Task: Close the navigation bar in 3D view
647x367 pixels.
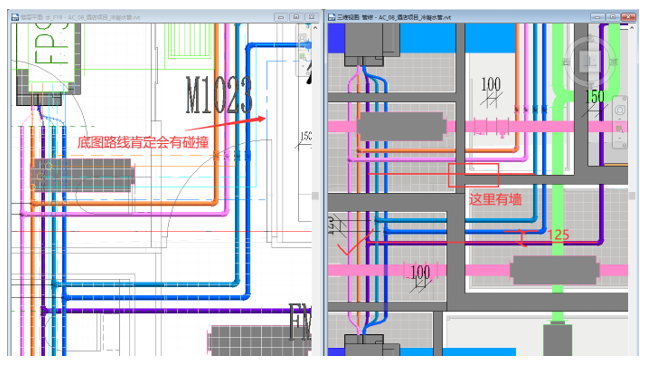Action: click(x=624, y=99)
